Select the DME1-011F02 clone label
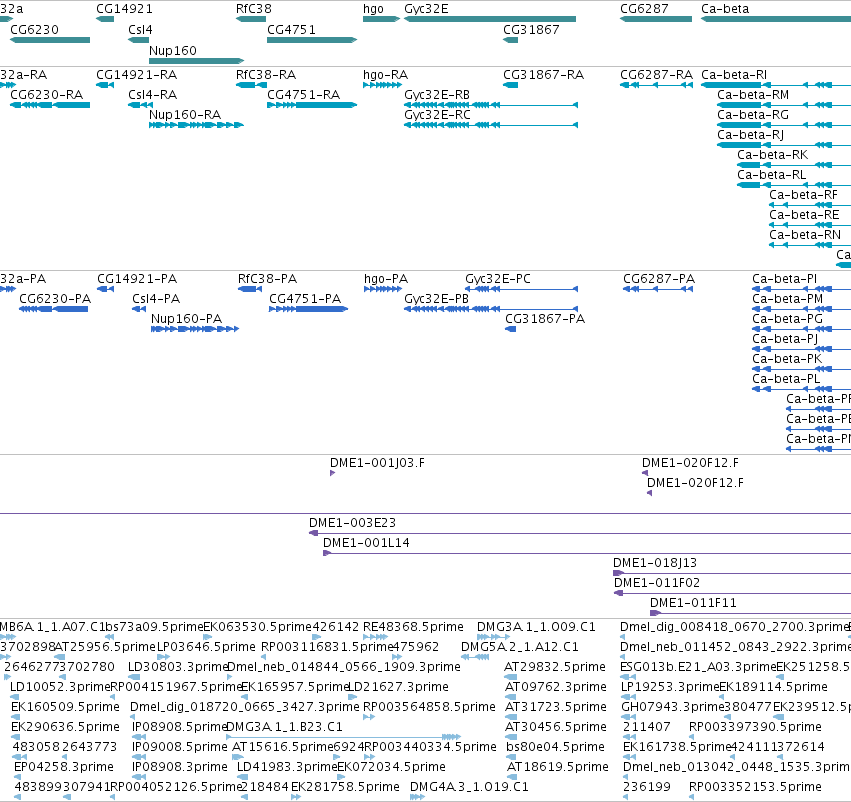This screenshot has width=851, height=802. [x=657, y=583]
